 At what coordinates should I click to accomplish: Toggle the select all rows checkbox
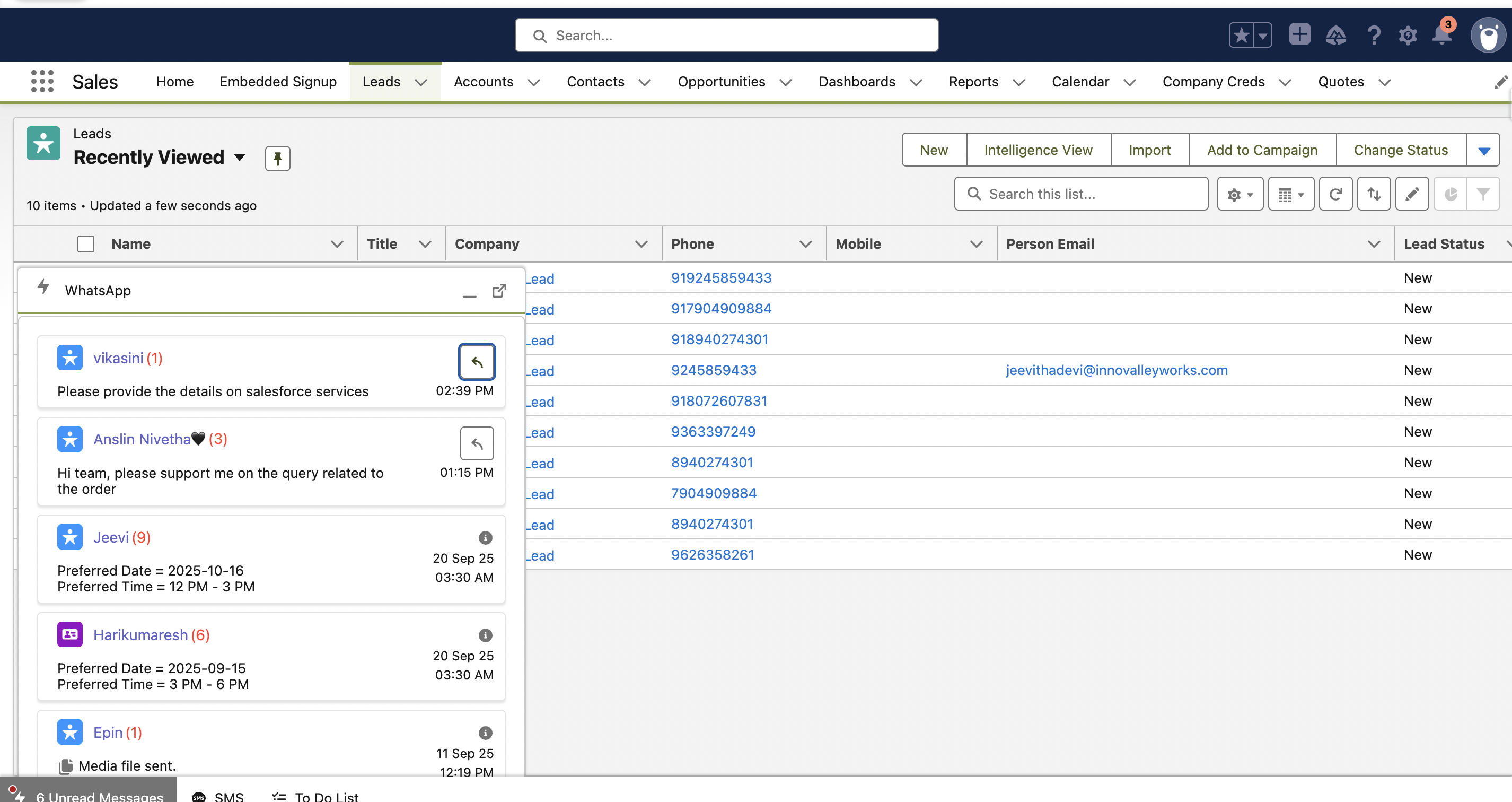click(86, 243)
